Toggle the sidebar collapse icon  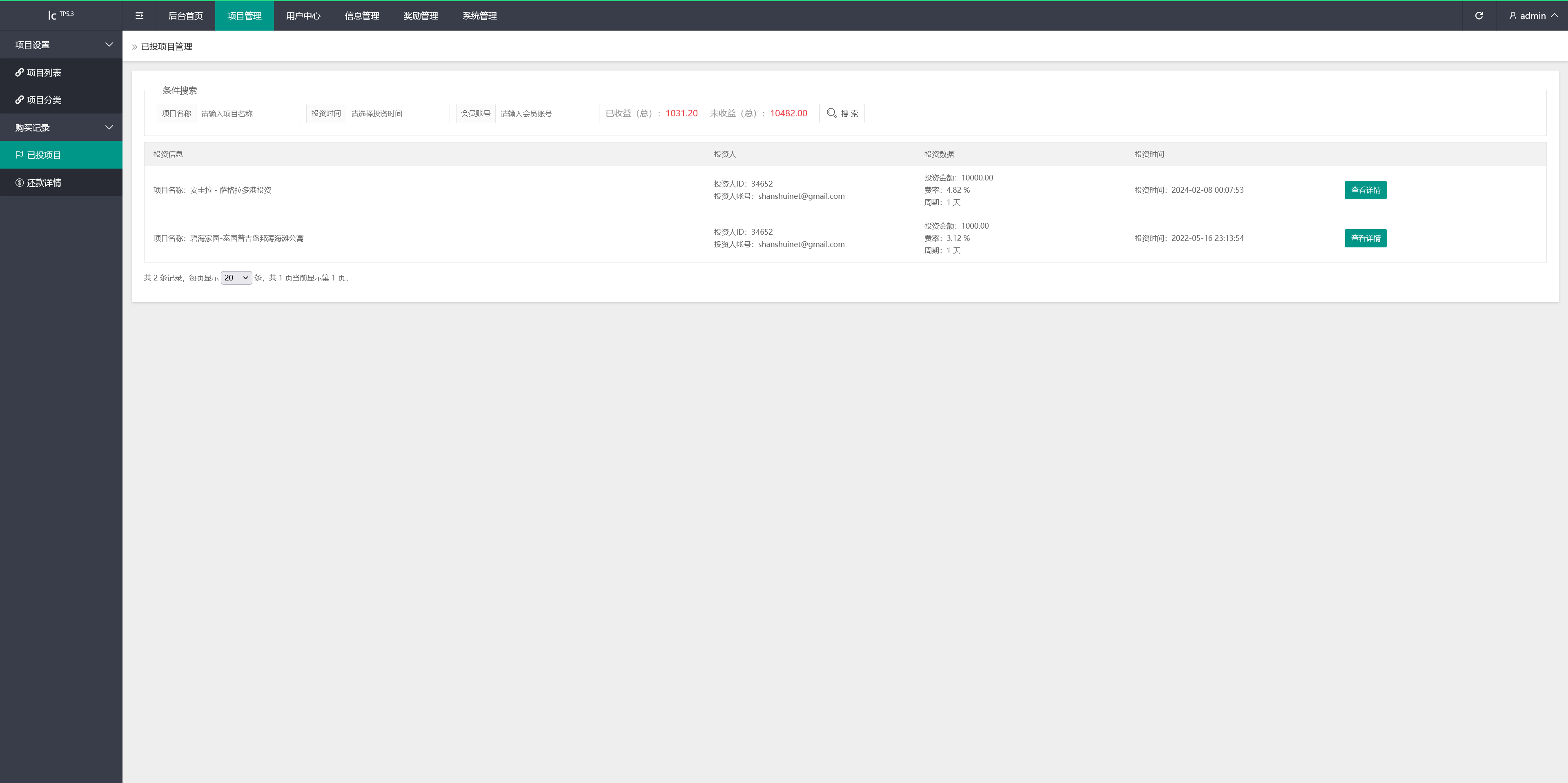(139, 16)
